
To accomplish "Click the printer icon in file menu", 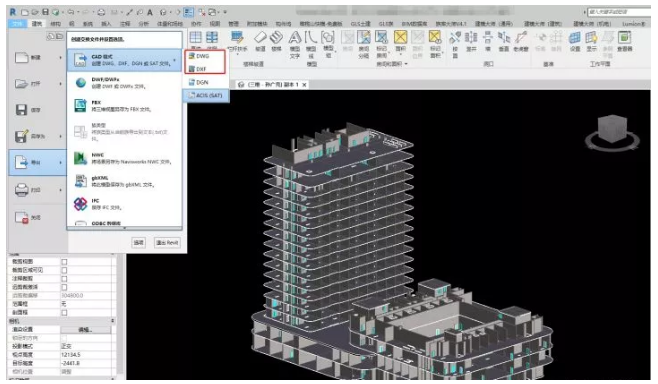I will [x=21, y=190].
